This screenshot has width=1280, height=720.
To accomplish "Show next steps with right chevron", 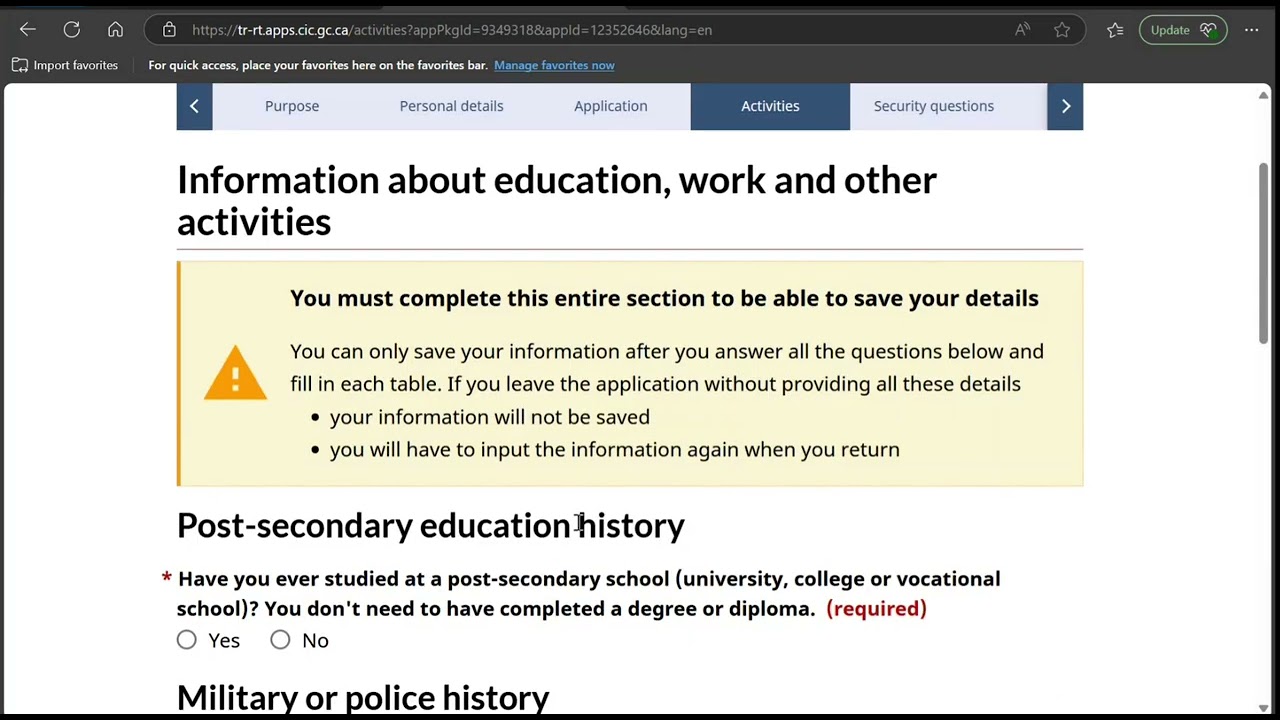I will click(1065, 106).
